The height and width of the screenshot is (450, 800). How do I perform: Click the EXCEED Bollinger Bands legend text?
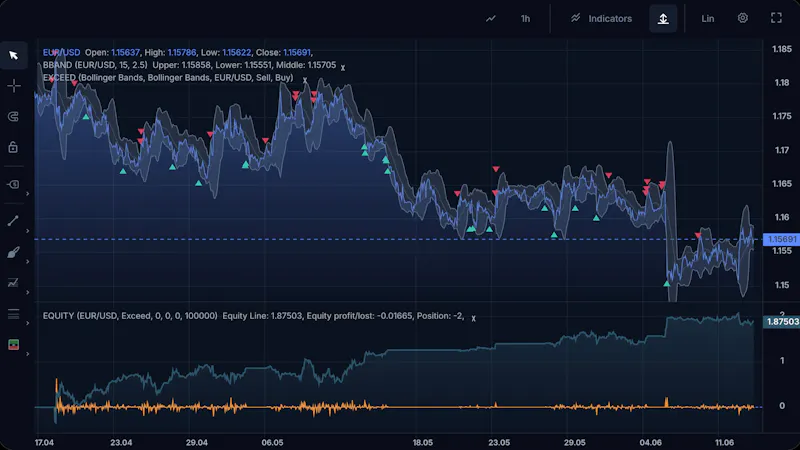(168, 78)
